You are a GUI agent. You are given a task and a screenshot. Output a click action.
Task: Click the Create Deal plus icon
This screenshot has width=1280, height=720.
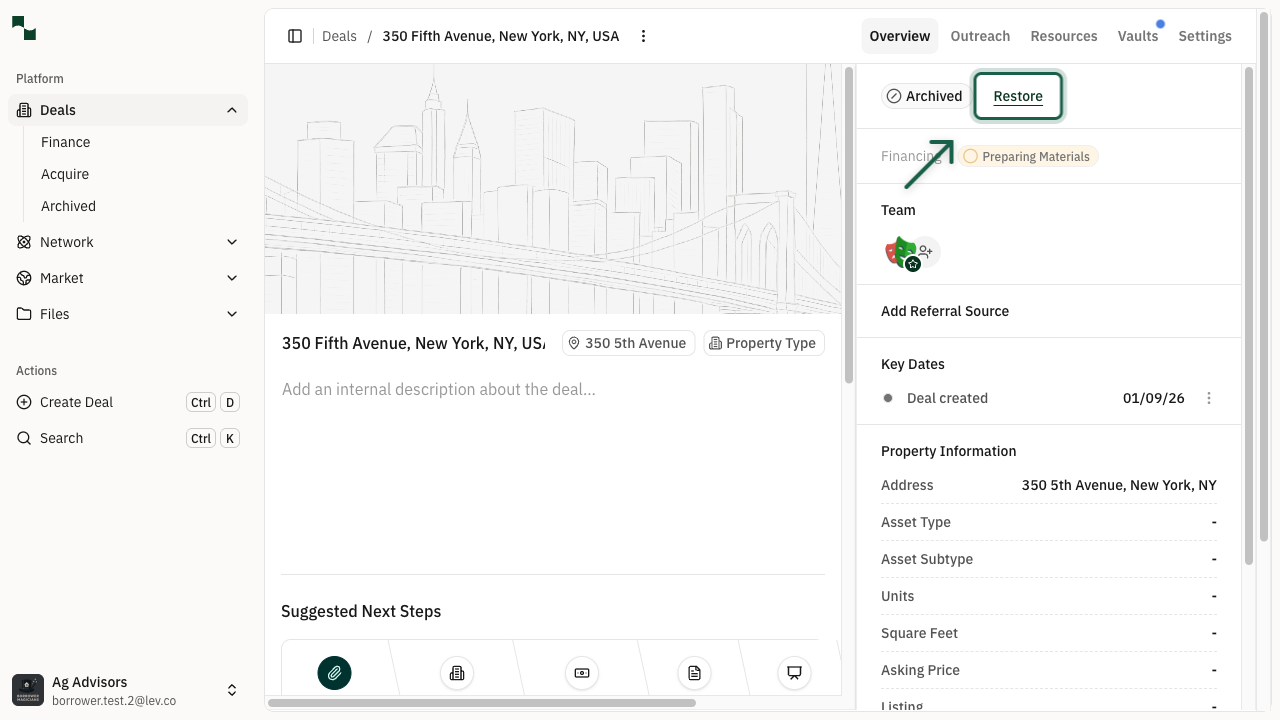pyautogui.click(x=24, y=402)
